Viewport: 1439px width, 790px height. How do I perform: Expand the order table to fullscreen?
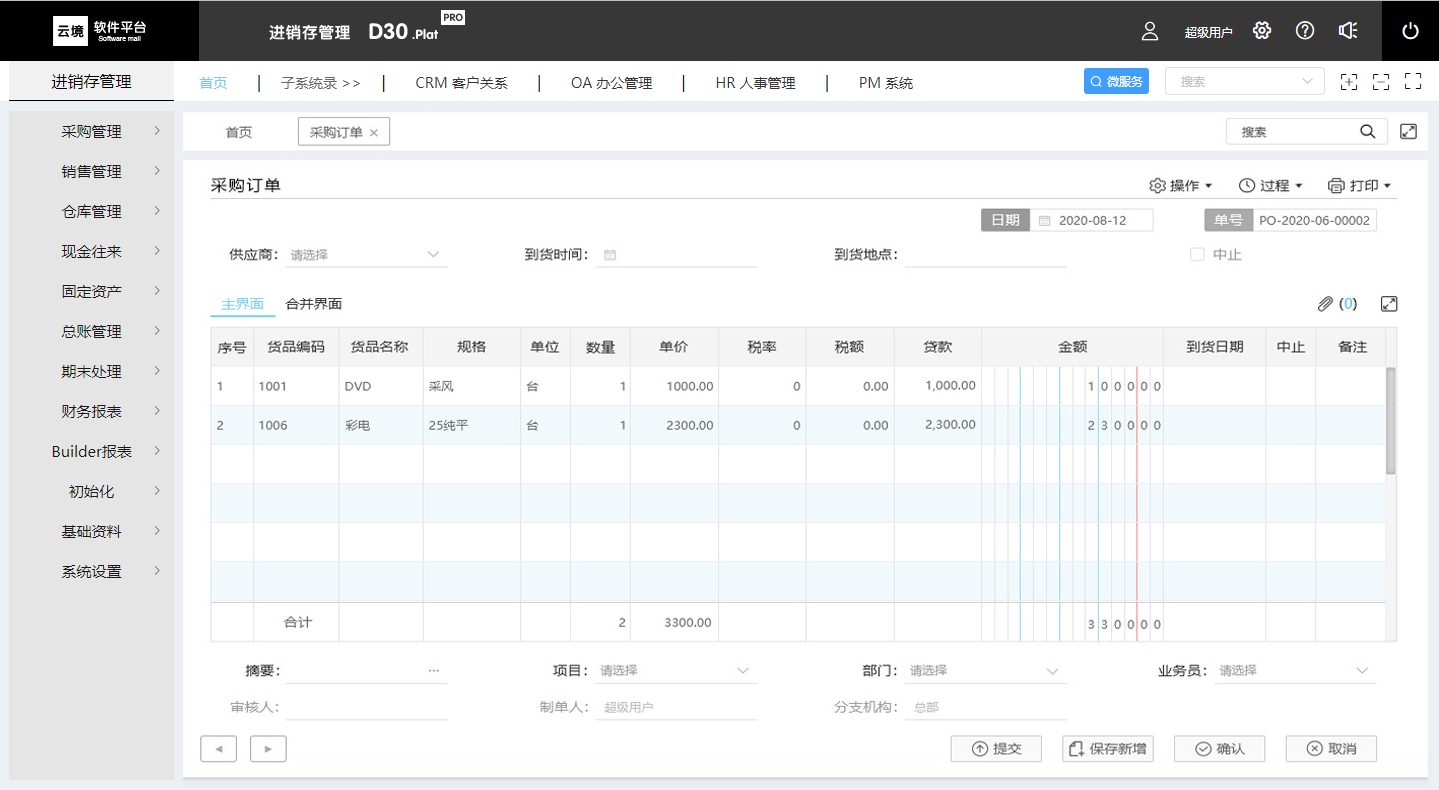(1388, 304)
